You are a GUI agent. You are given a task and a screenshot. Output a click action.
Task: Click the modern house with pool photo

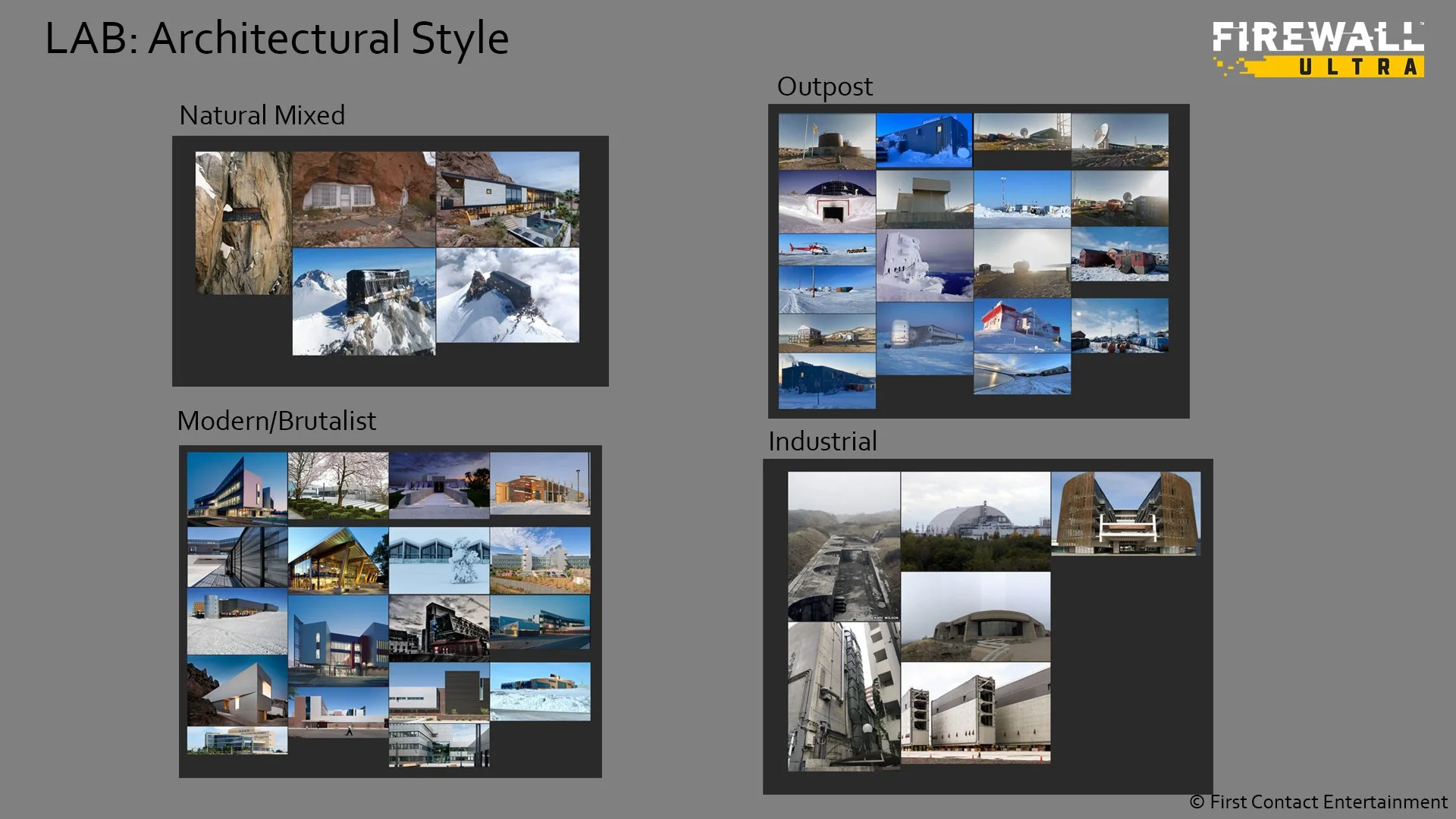click(507, 199)
